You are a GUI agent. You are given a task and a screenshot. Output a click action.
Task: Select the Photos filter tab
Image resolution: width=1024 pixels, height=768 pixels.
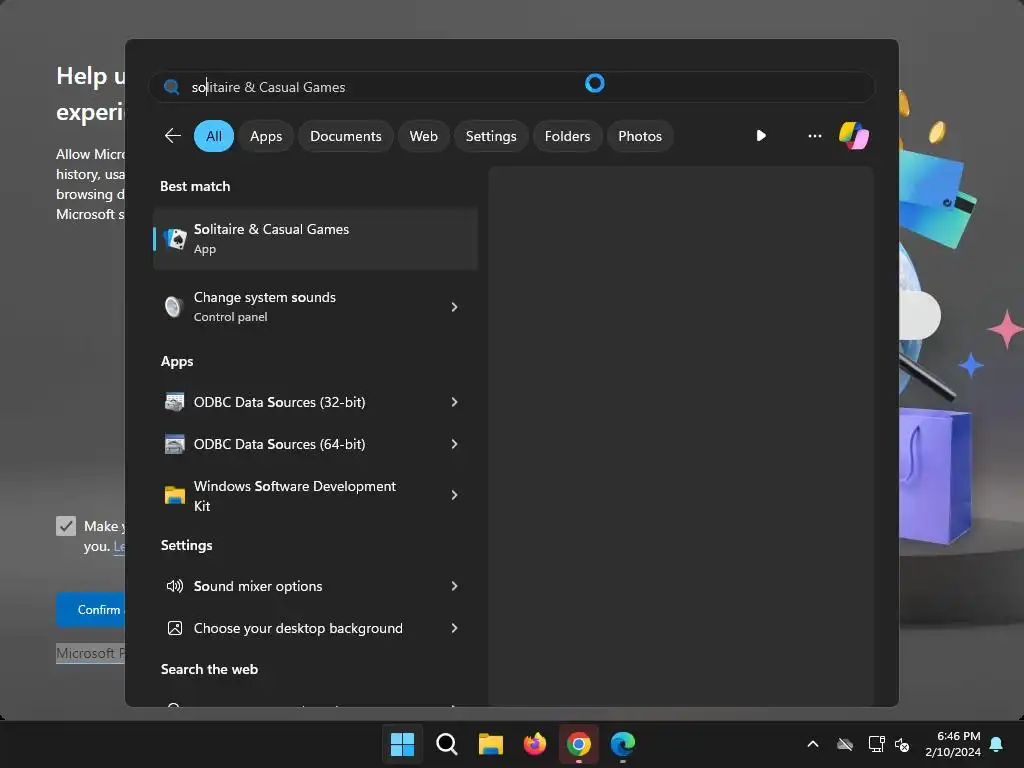coord(640,136)
